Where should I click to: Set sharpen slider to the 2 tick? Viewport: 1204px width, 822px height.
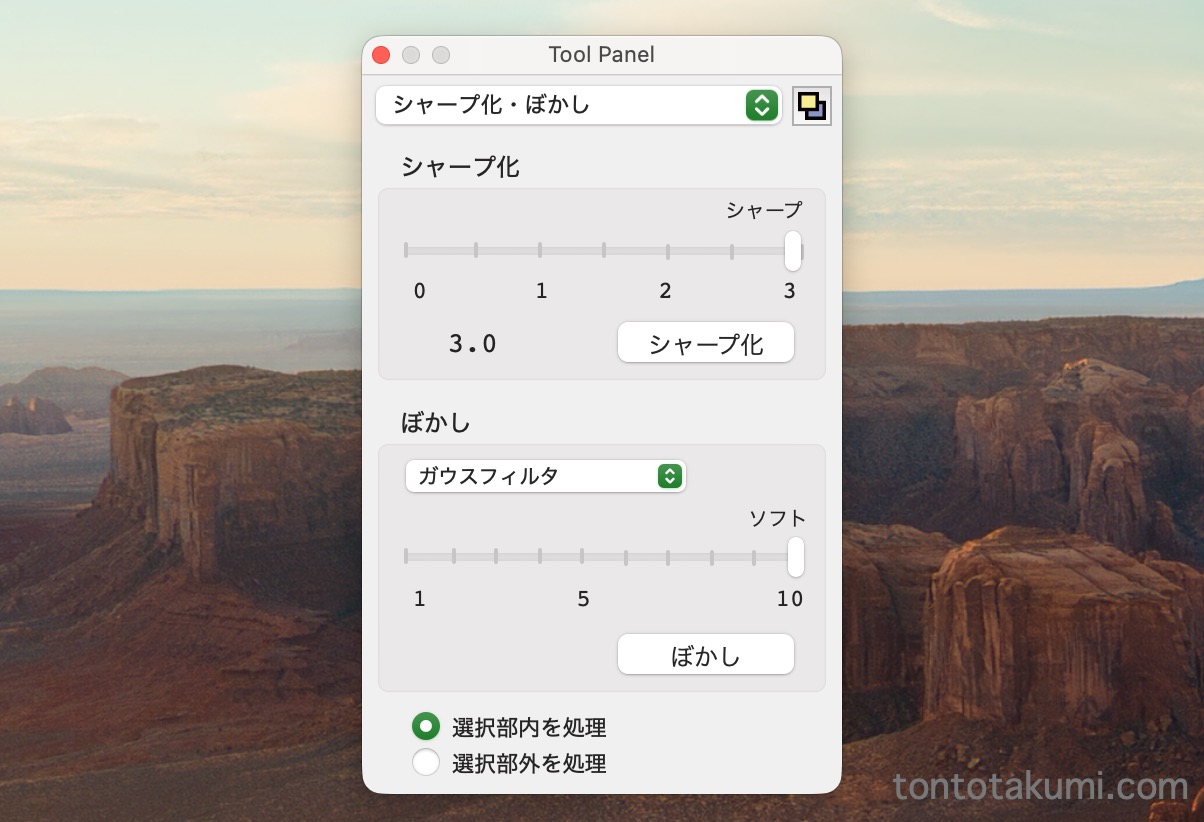coord(667,250)
